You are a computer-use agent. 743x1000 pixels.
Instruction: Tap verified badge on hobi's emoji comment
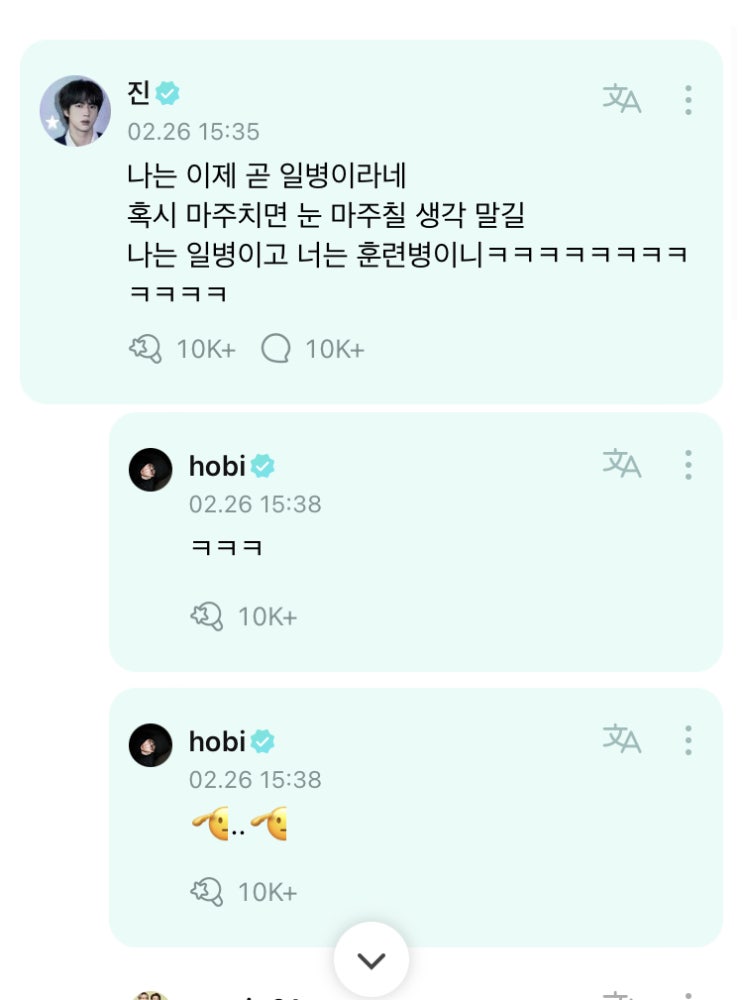[x=263, y=742]
